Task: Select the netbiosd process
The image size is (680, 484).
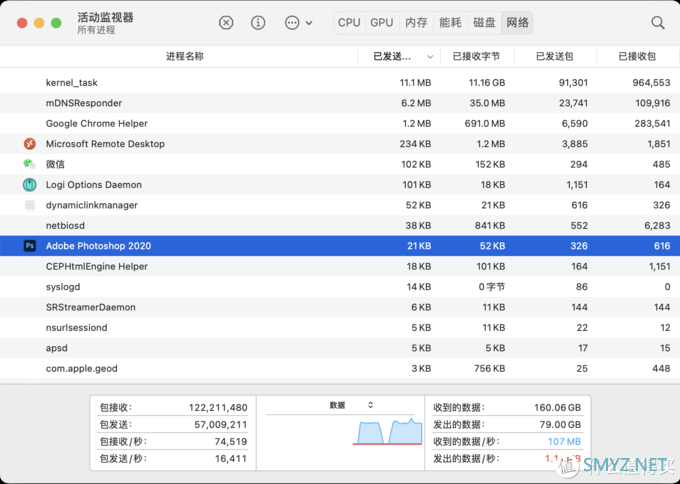Action: 65,225
